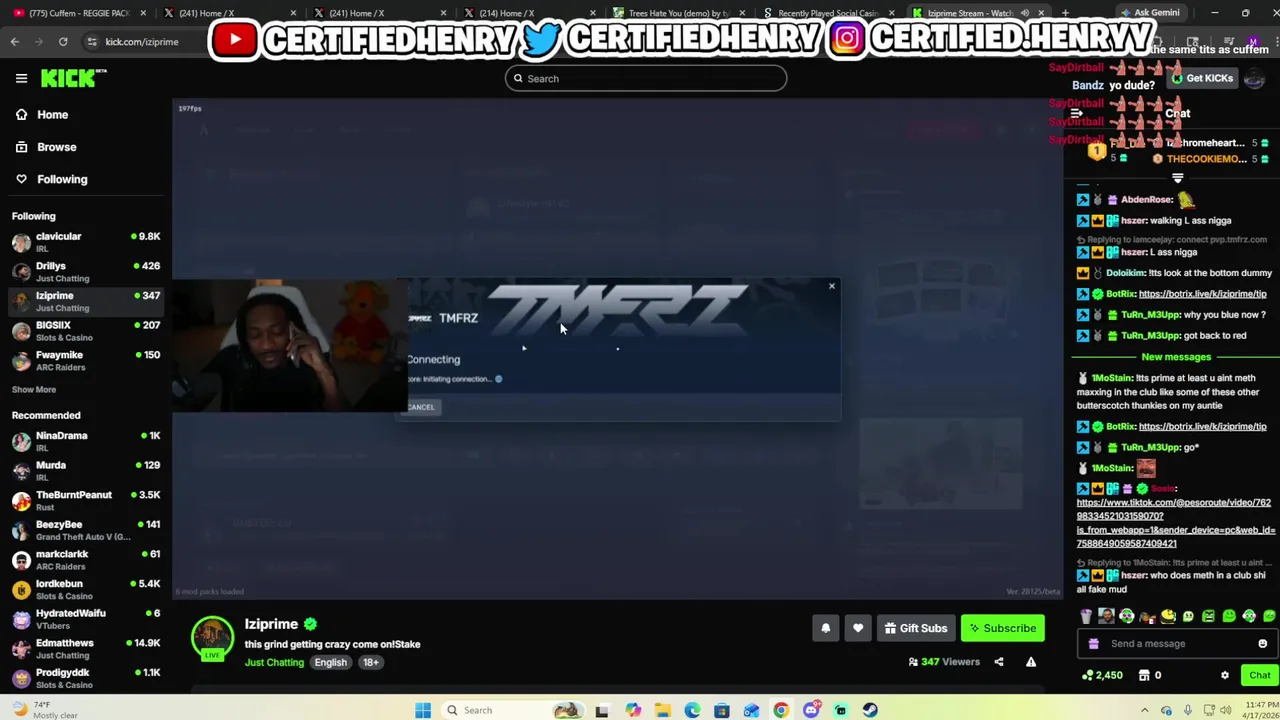This screenshot has height=720, width=1280.
Task: Click the 2,450 channel points balance
Action: (1103, 676)
